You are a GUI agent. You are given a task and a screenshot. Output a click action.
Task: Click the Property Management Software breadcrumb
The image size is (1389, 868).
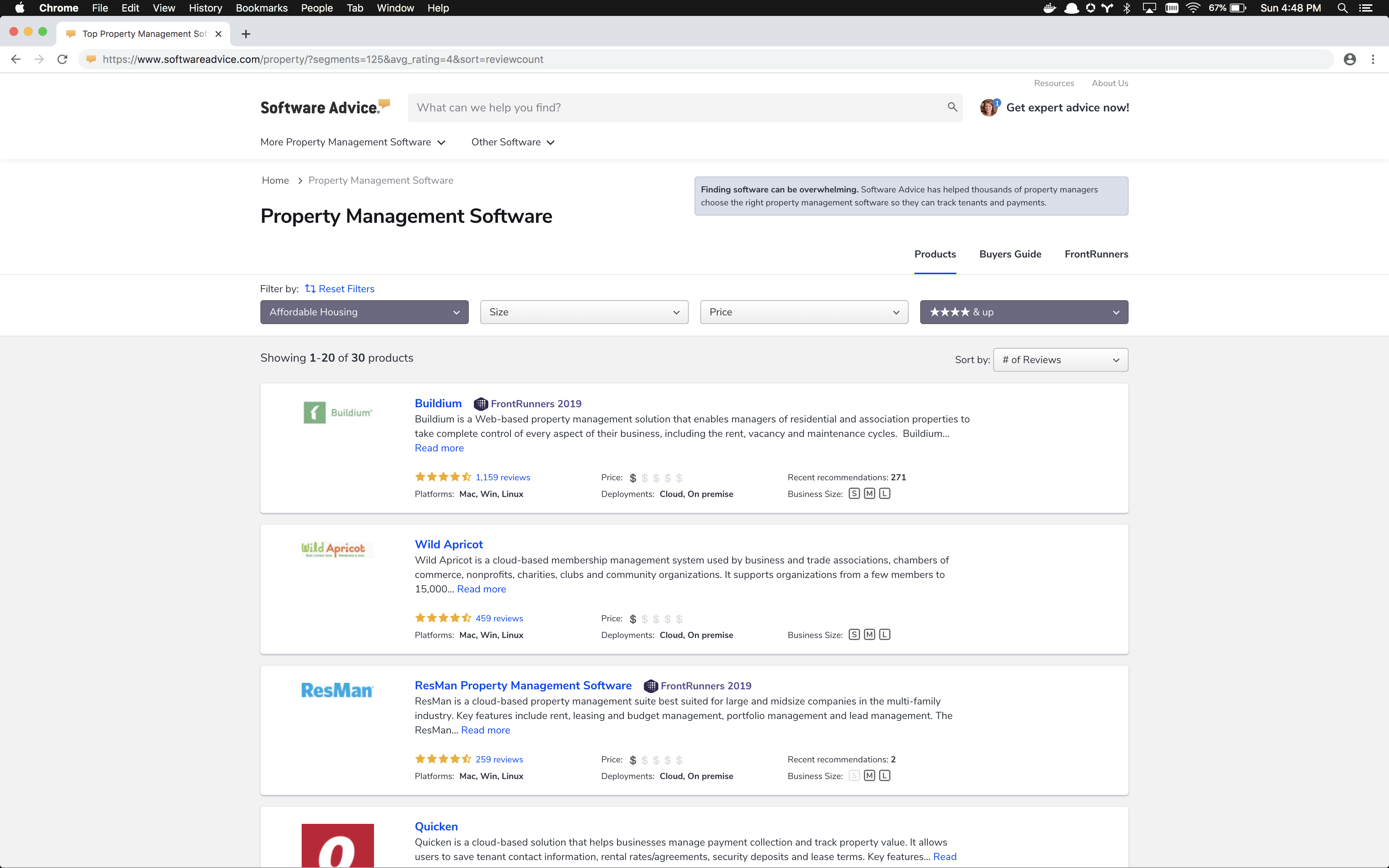381,180
